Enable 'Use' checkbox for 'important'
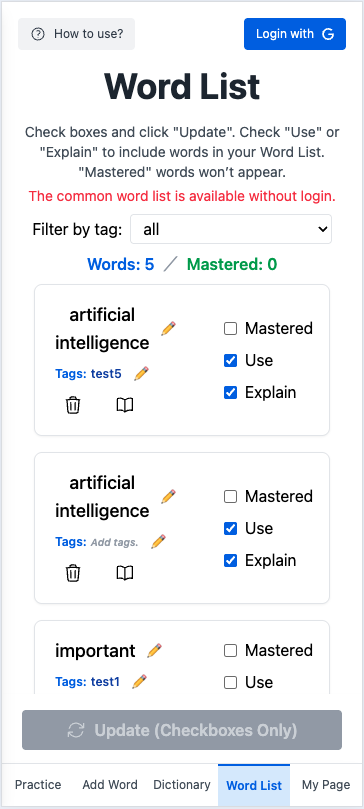The width and height of the screenshot is (364, 809). [x=230, y=683]
